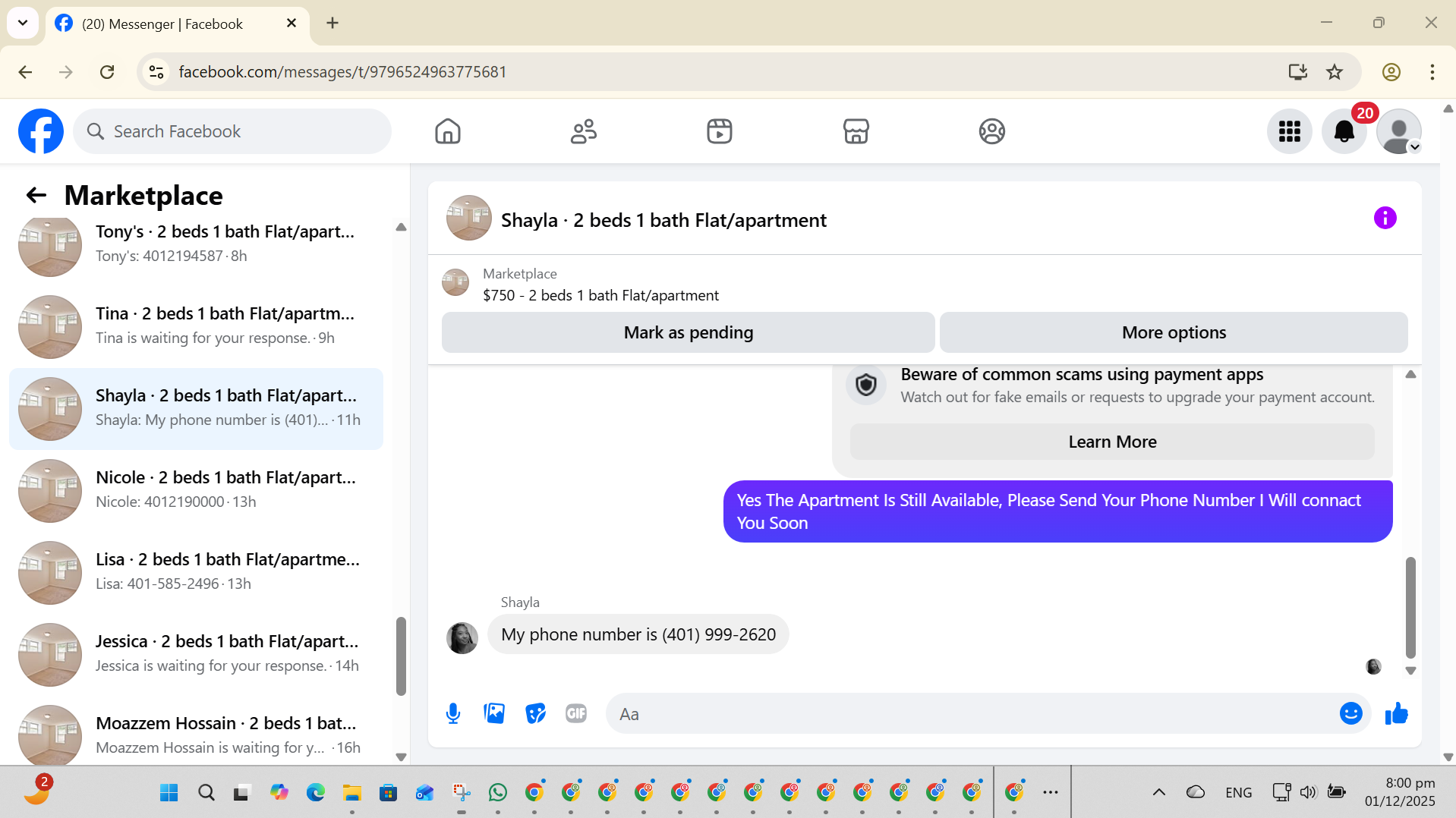Click the install app icon in address bar
Image resolution: width=1456 pixels, height=818 pixels.
(1298, 72)
